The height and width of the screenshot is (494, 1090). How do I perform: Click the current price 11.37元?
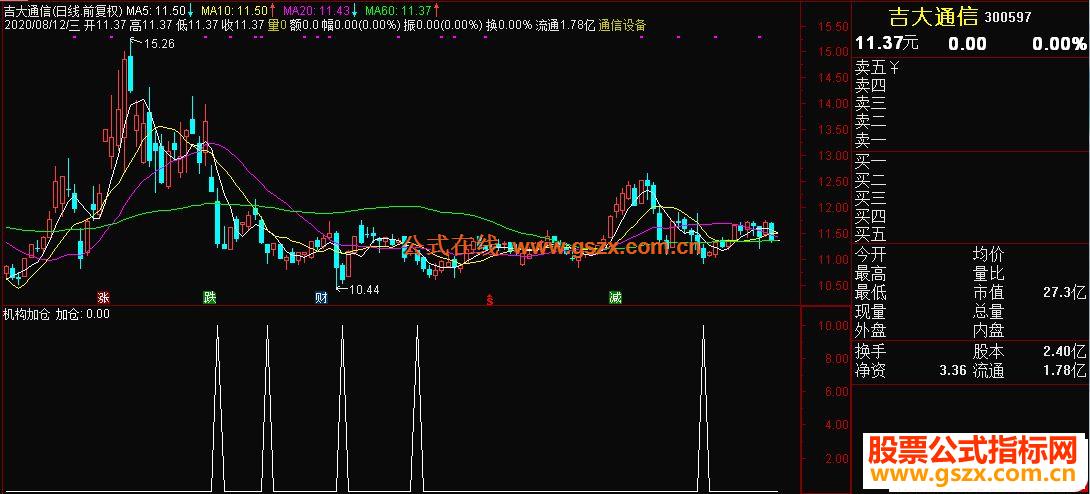(x=887, y=44)
